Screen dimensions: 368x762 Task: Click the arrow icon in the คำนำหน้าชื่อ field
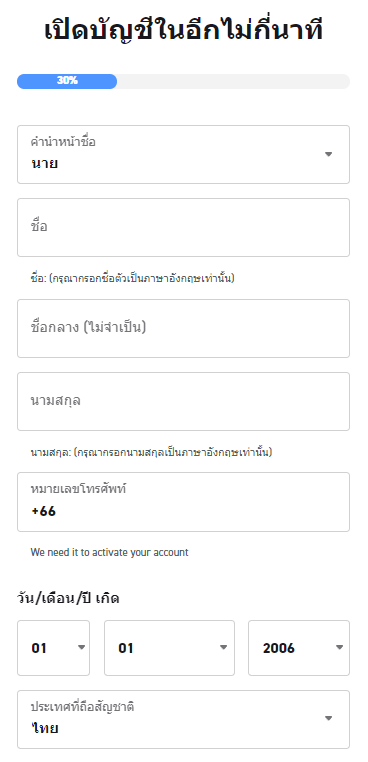[x=329, y=155]
